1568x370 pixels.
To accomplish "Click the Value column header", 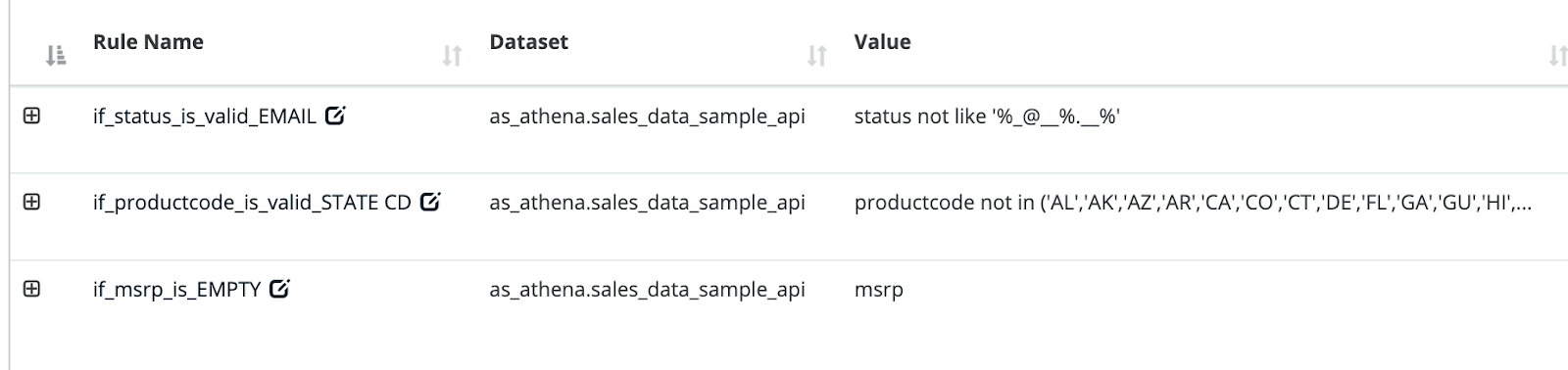I will pyautogui.click(x=883, y=42).
